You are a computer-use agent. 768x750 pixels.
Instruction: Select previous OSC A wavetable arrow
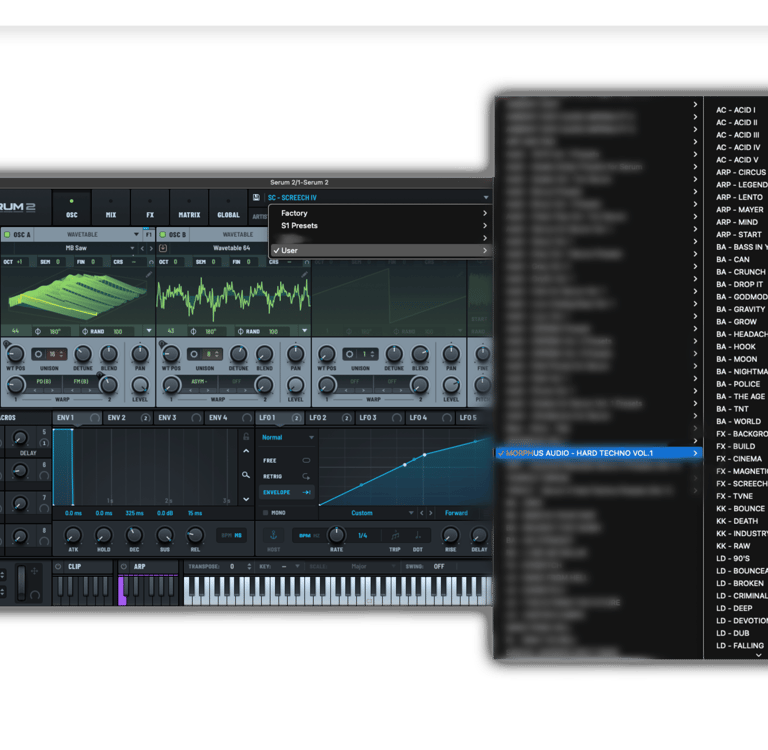click(x=143, y=248)
